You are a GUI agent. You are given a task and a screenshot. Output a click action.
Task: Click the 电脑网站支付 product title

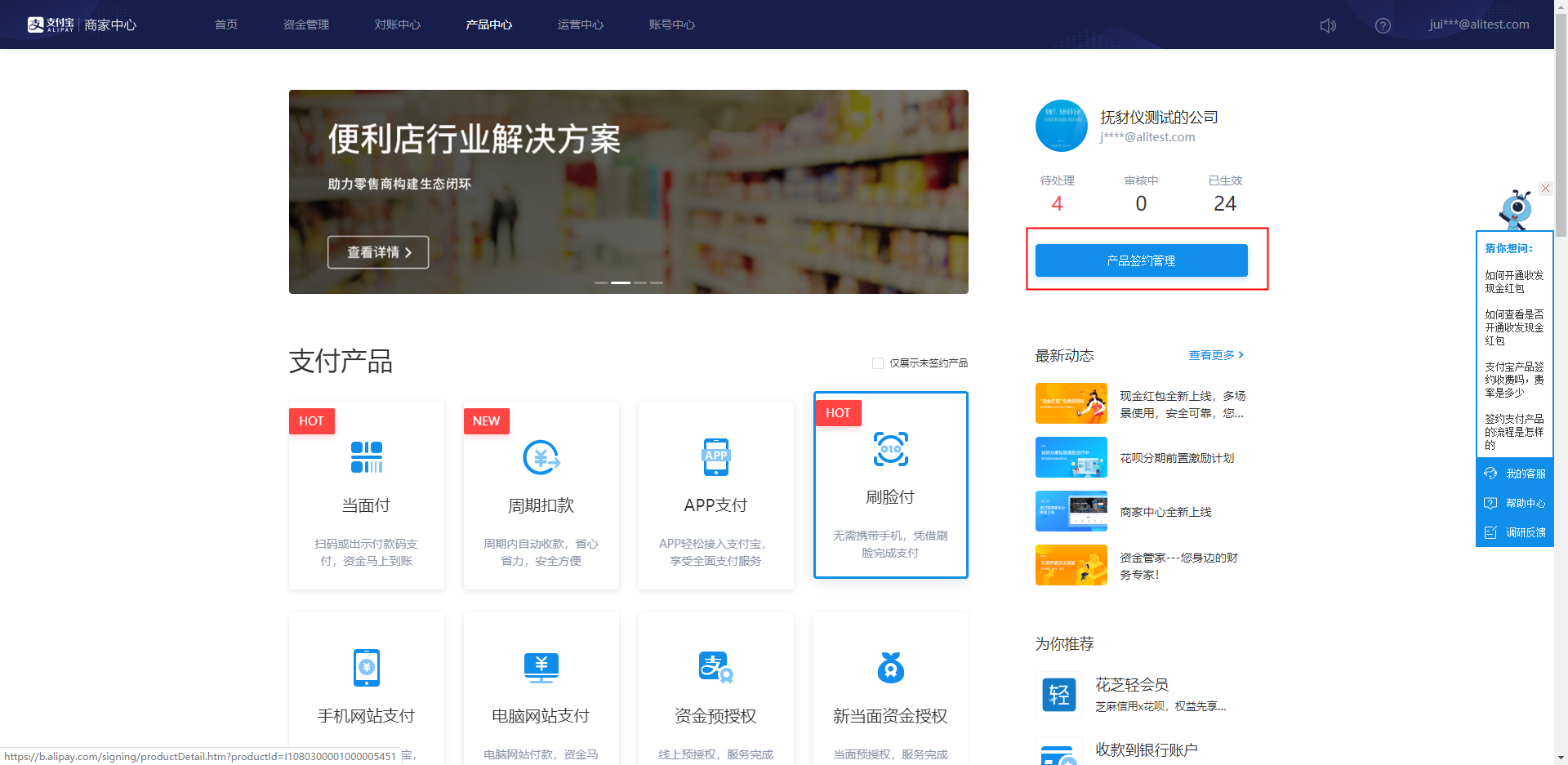point(541,716)
